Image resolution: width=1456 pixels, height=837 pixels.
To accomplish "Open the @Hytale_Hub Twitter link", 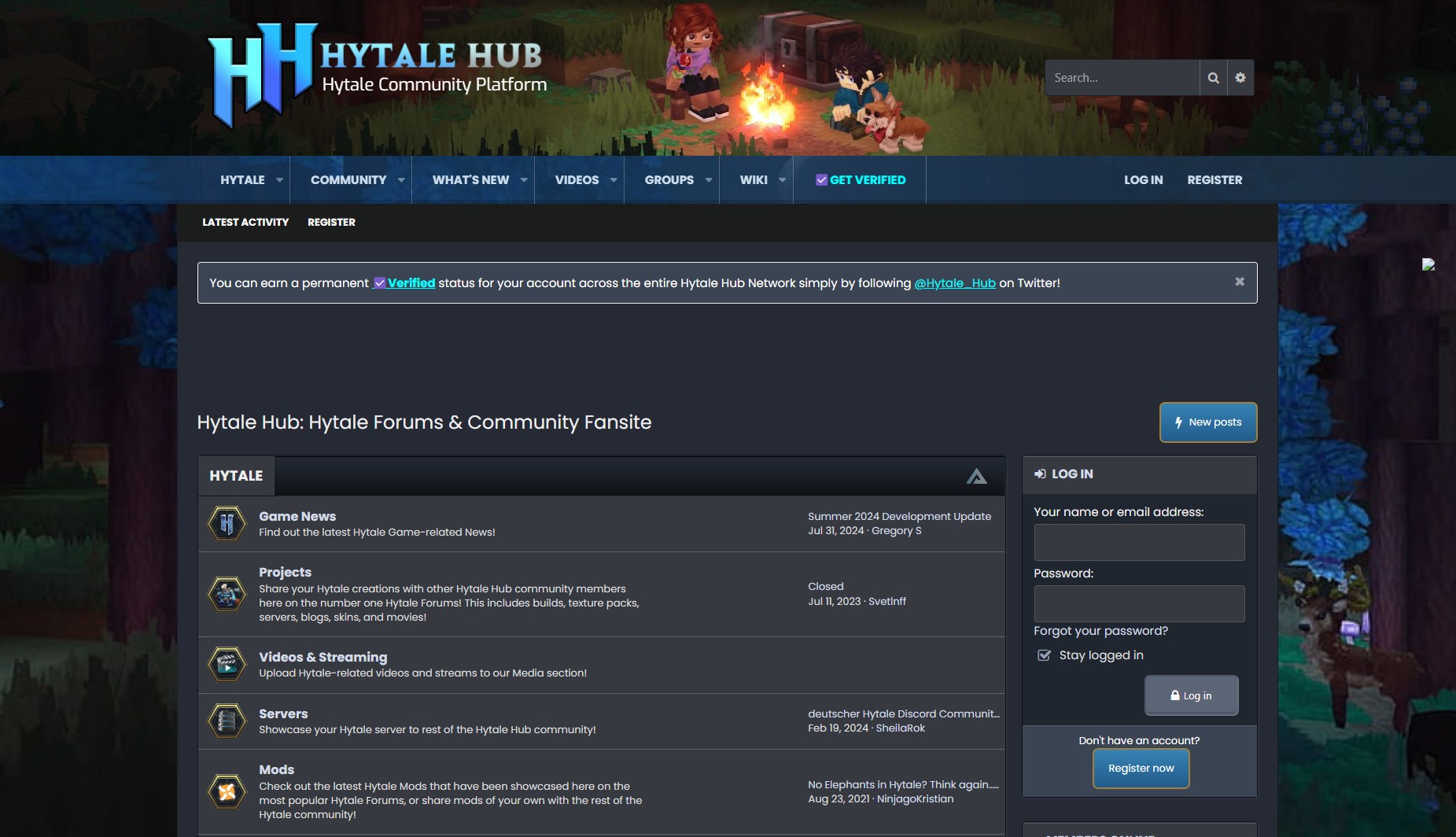I will (955, 283).
